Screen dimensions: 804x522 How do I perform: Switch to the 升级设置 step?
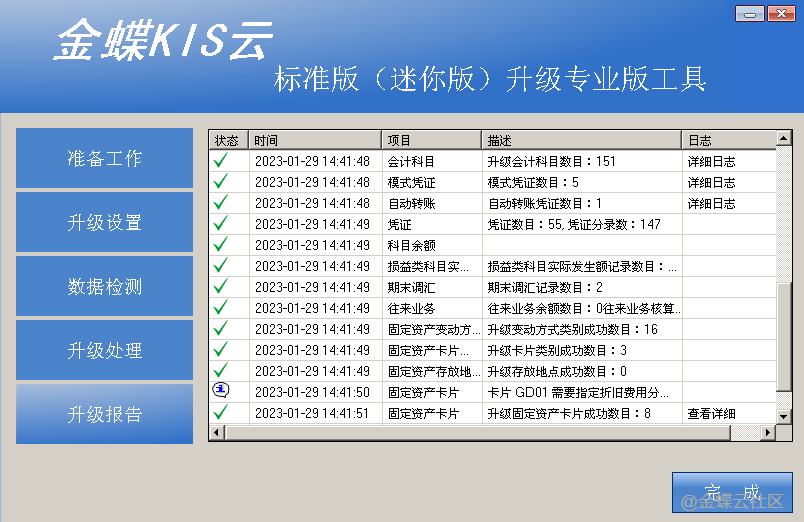105,222
